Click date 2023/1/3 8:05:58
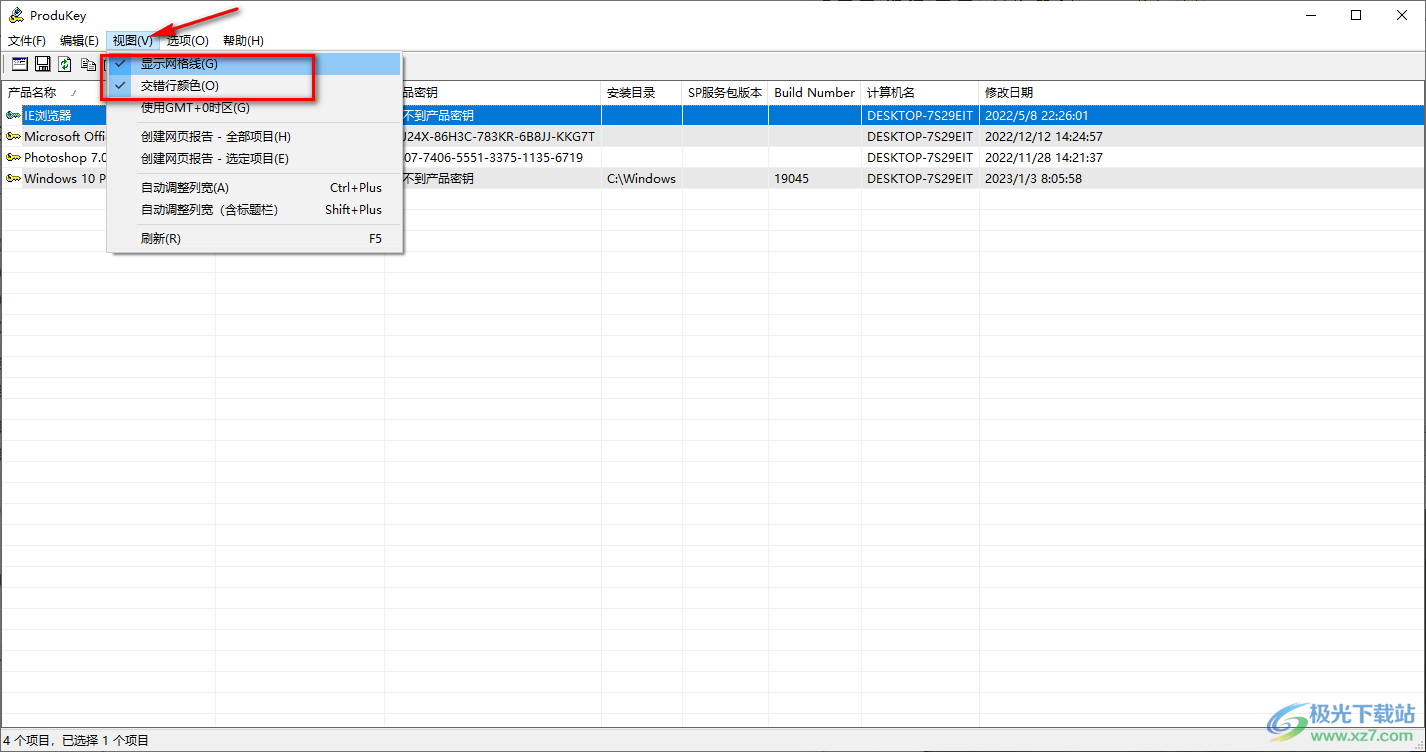The height and width of the screenshot is (752, 1426). coord(1033,178)
